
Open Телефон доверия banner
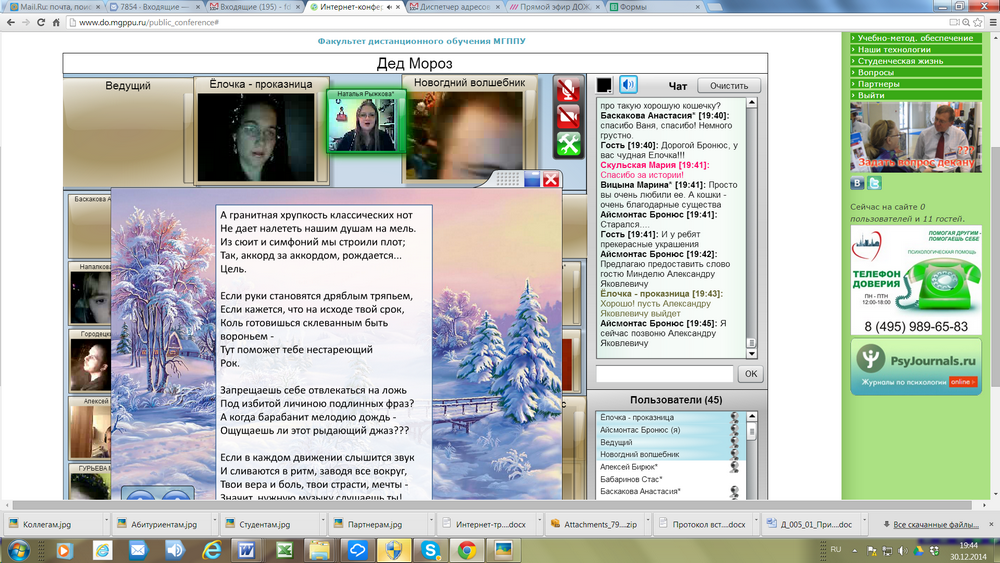916,281
